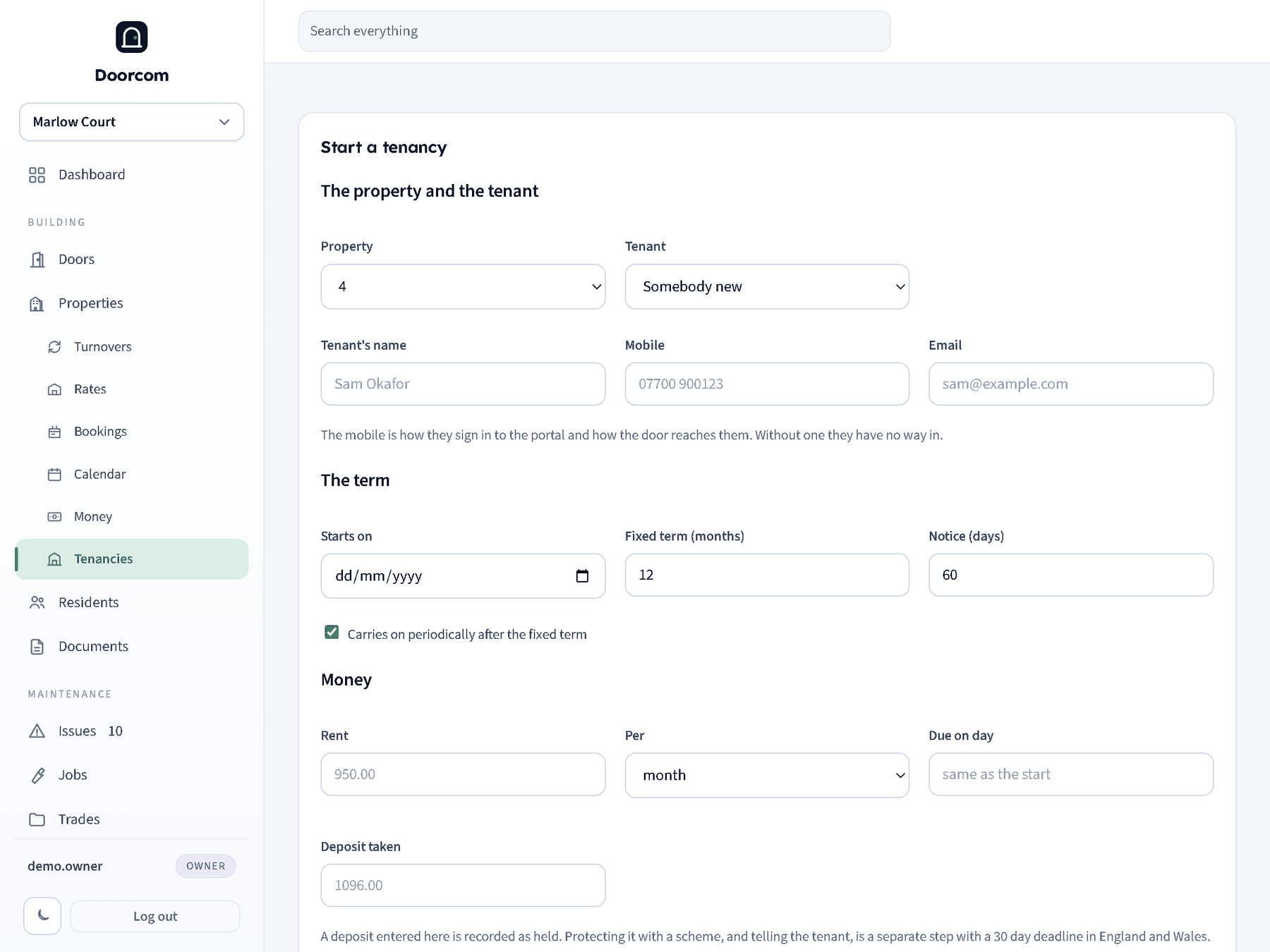Open the Marlow Court building selector

coord(132,122)
